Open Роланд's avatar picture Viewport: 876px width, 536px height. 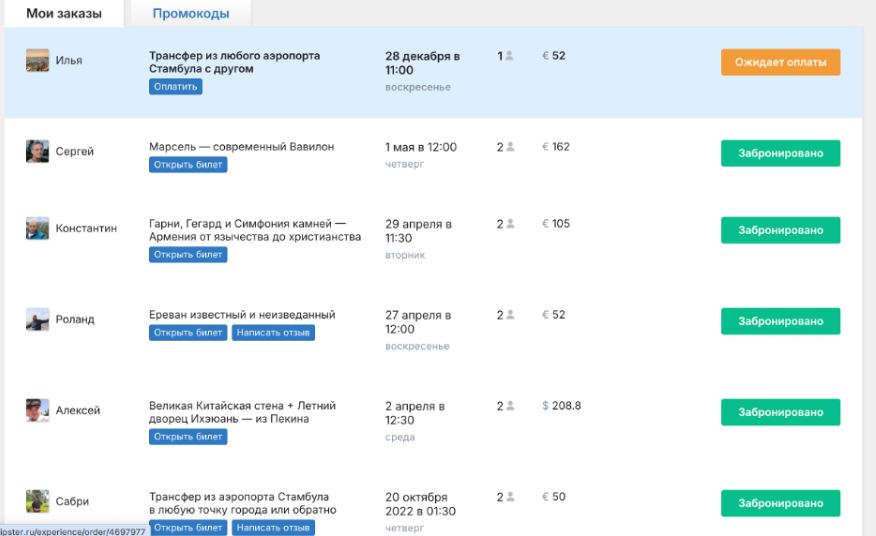click(x=37, y=320)
